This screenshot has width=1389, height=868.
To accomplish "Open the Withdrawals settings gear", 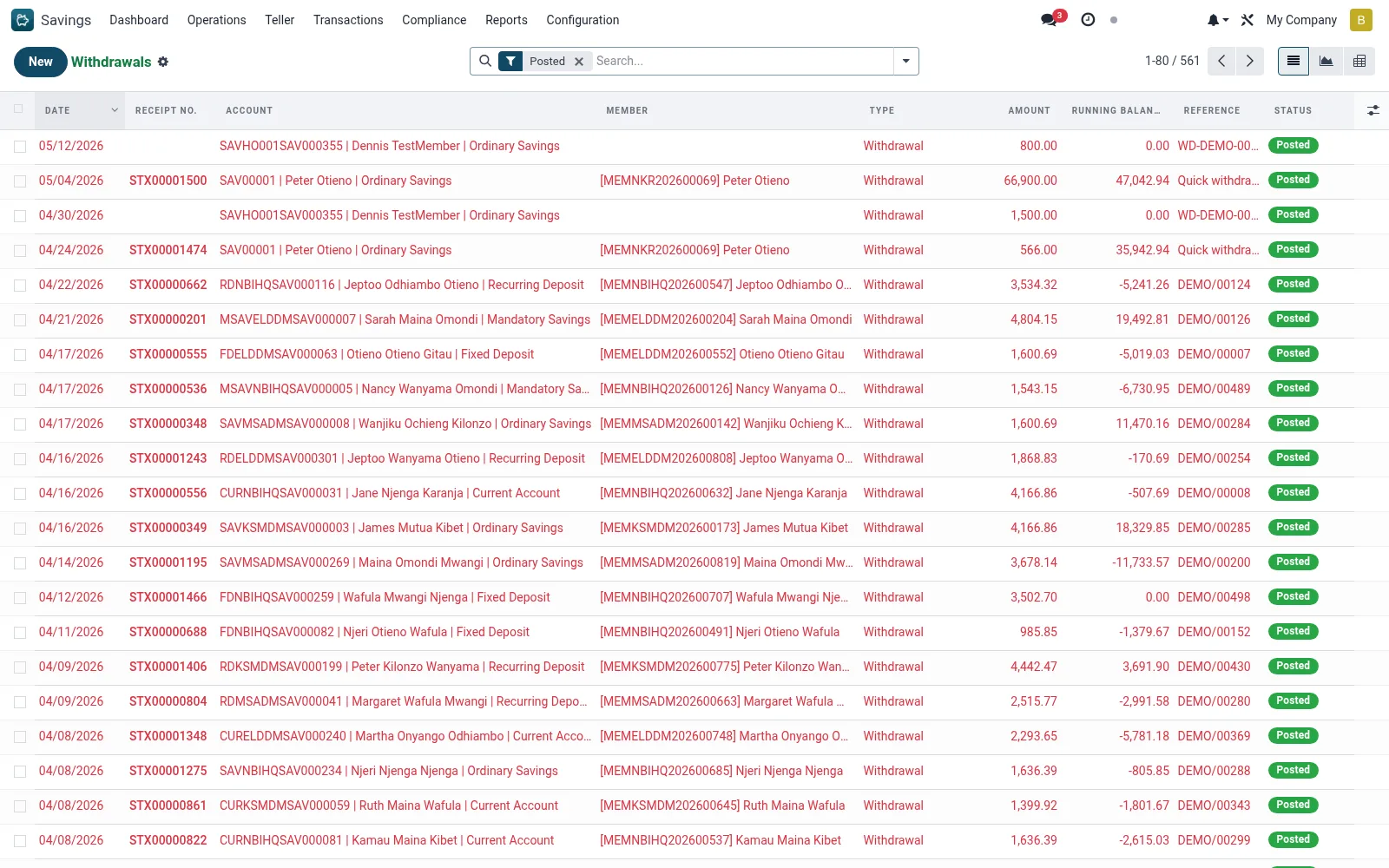I will pos(163,62).
